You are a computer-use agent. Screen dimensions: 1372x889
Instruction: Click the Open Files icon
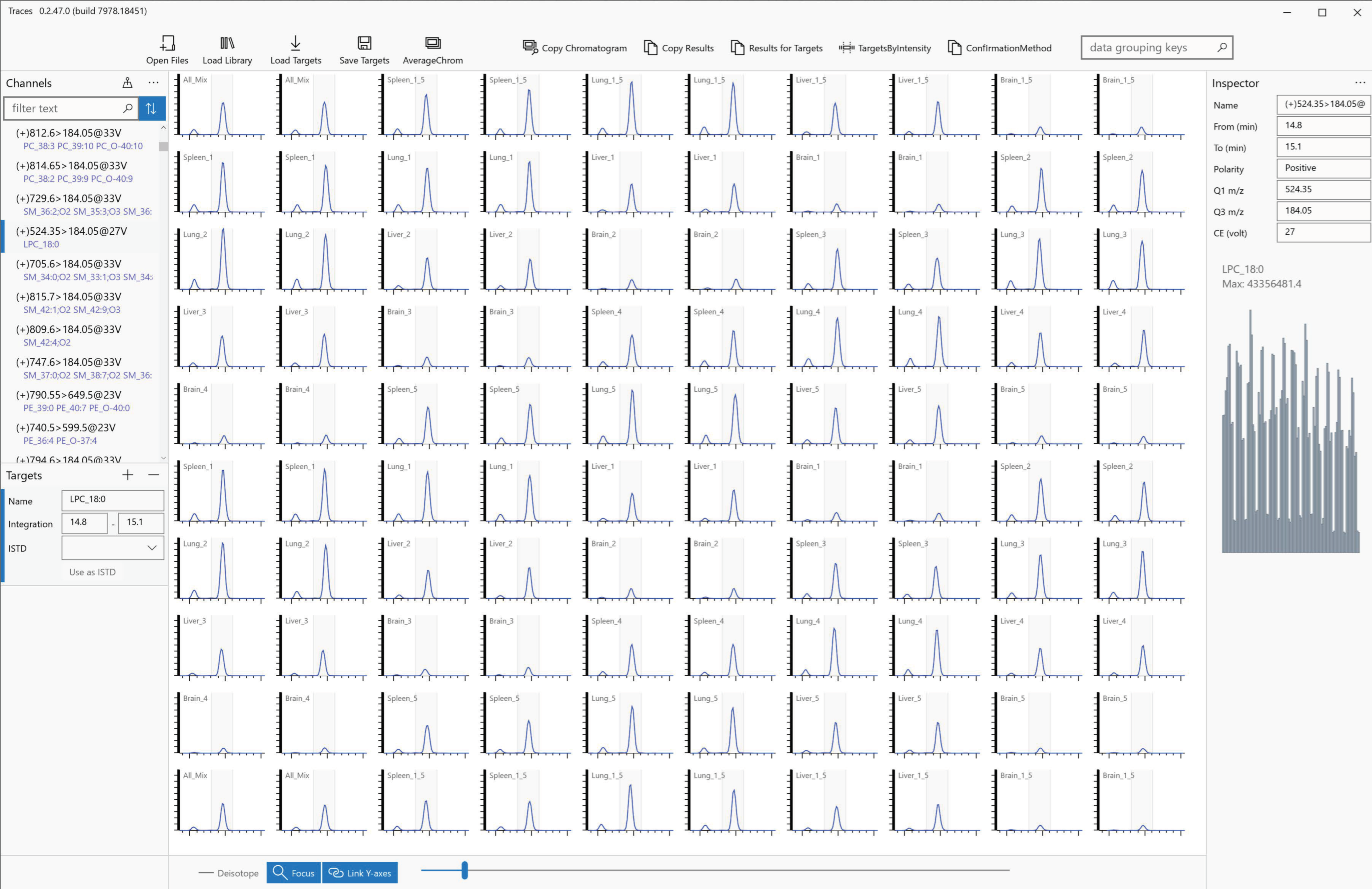[167, 43]
